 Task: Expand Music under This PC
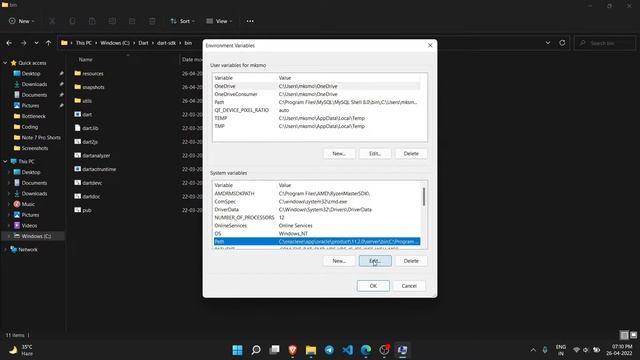tap(9, 204)
